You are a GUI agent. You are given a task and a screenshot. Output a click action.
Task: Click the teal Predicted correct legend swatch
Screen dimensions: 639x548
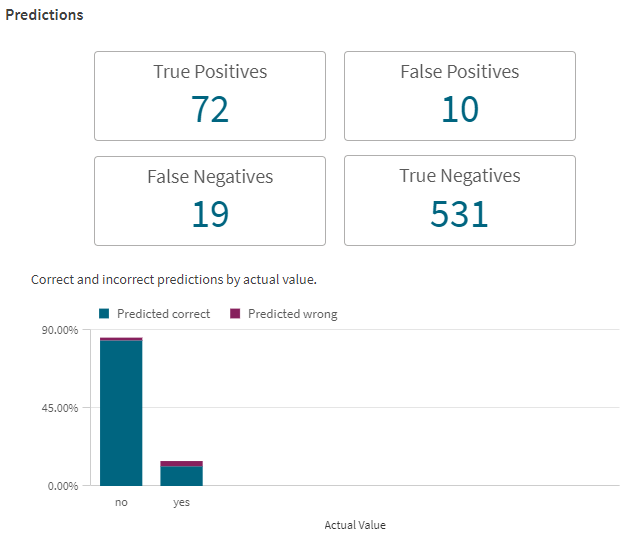click(104, 314)
